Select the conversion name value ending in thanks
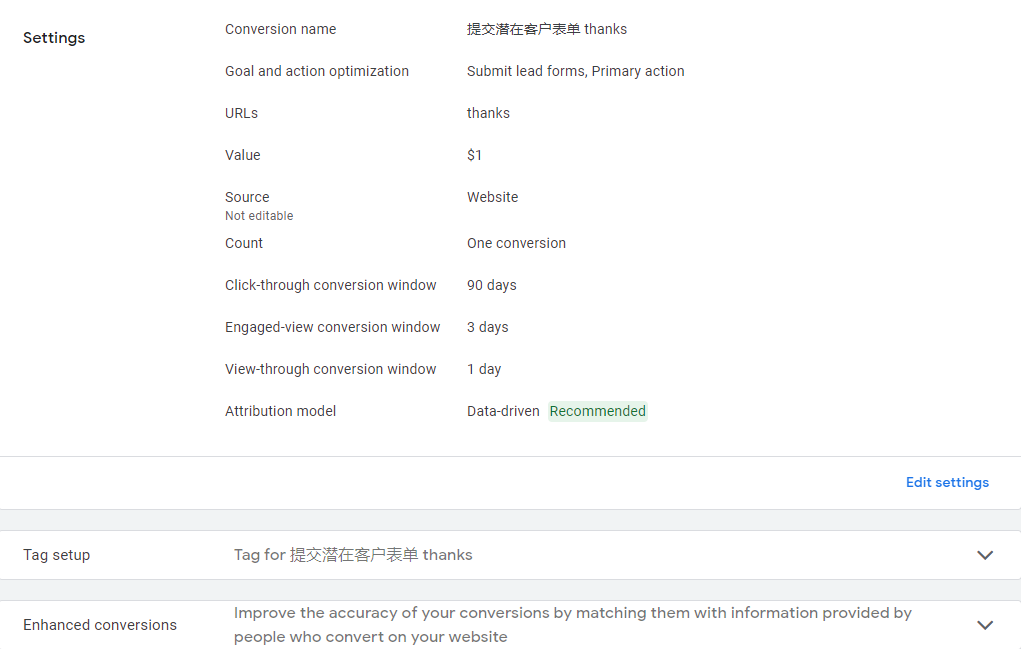This screenshot has width=1021, height=649. pyautogui.click(x=546, y=29)
